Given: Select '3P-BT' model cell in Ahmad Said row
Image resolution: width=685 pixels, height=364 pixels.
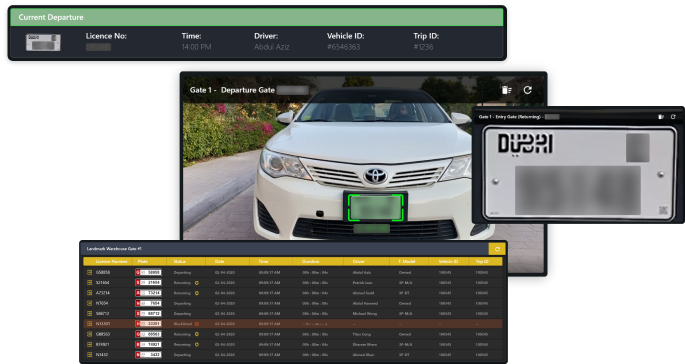Looking at the screenshot, I should click(404, 293).
